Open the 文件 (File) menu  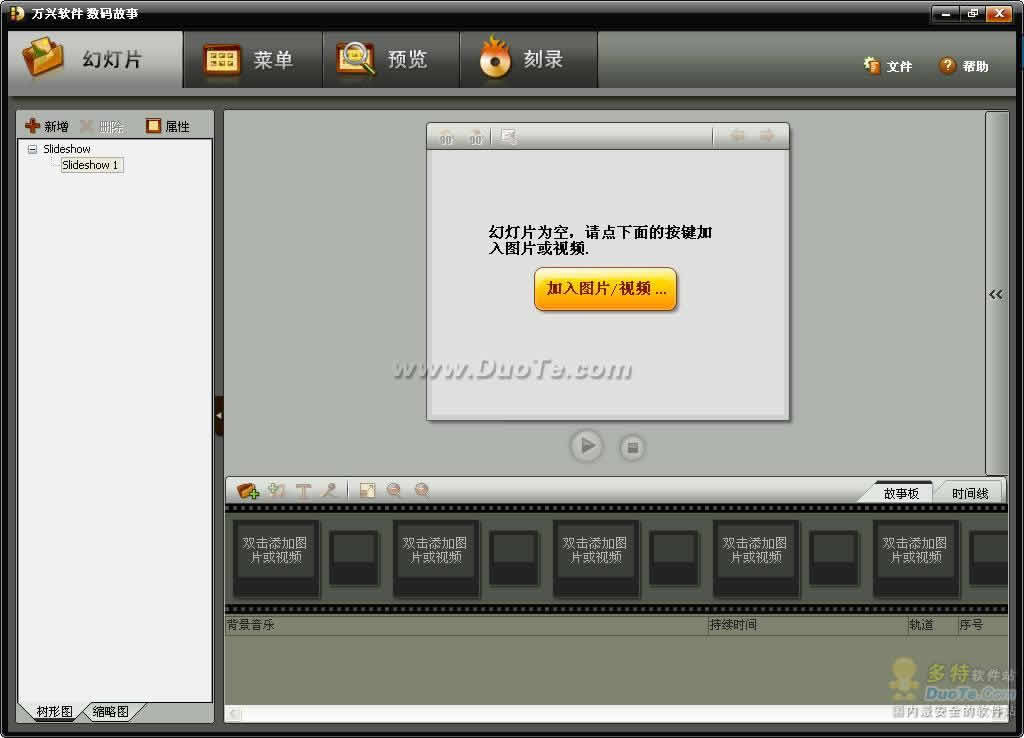point(888,66)
